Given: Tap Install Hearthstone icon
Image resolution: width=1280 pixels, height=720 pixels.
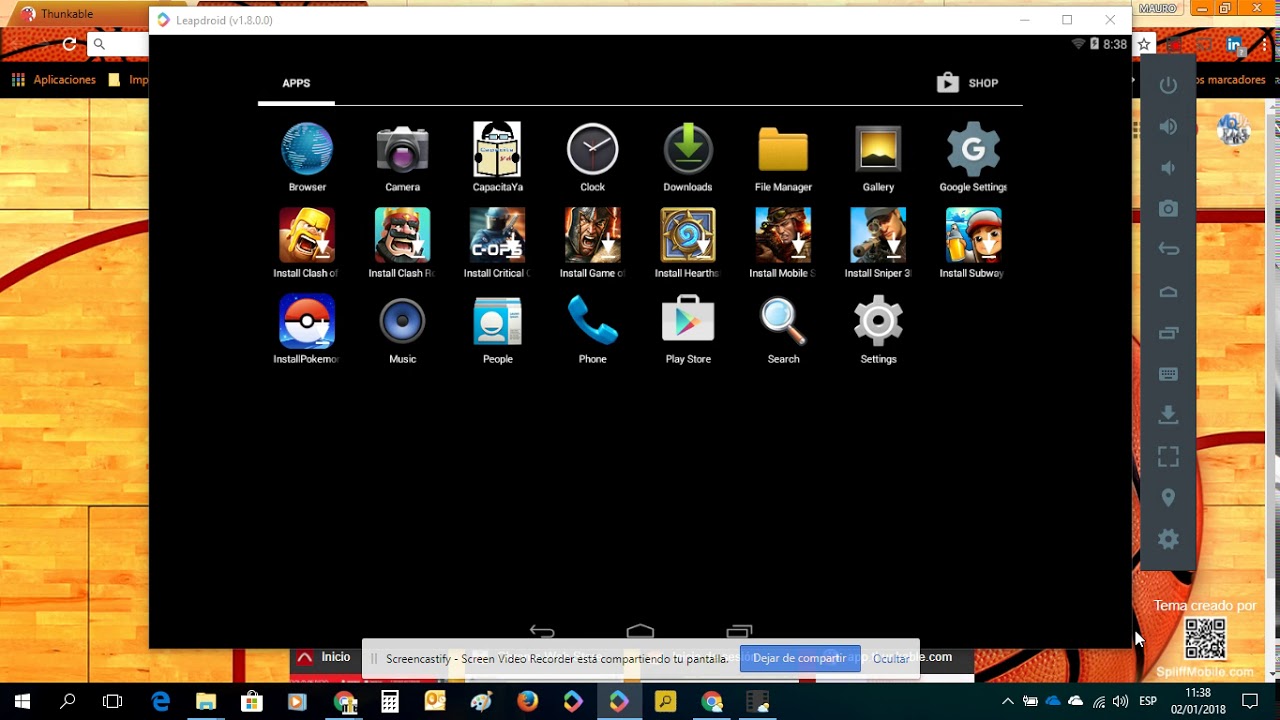Looking at the screenshot, I should point(688,235).
